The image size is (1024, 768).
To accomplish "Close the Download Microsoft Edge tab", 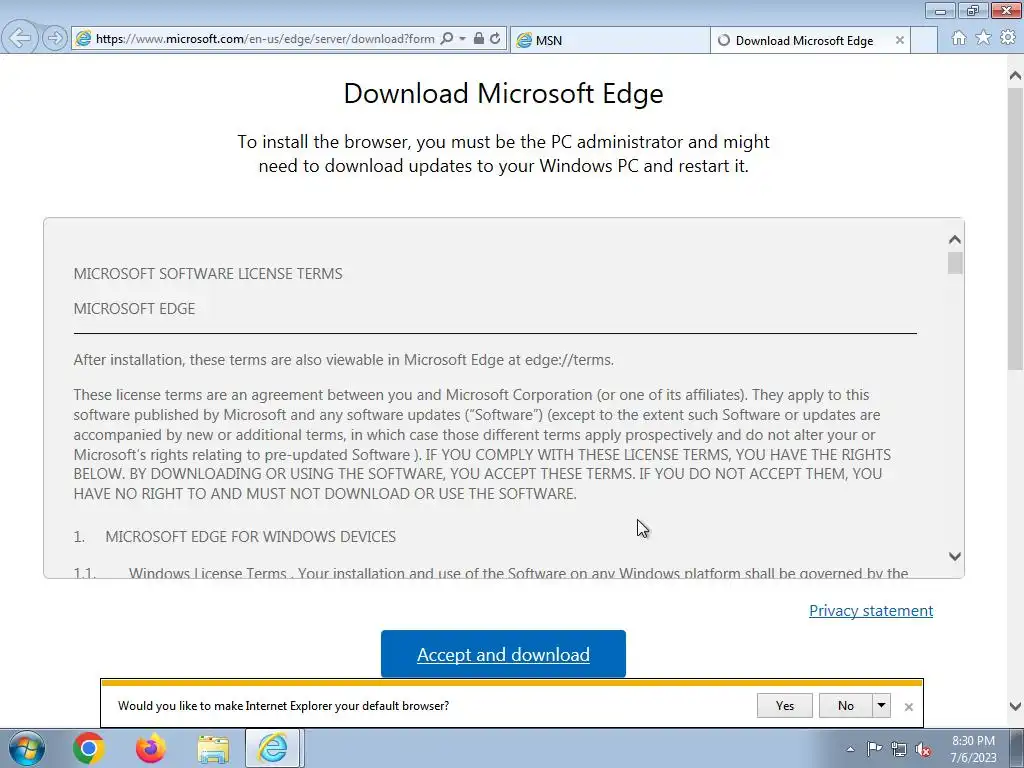I will pyautogui.click(x=900, y=40).
